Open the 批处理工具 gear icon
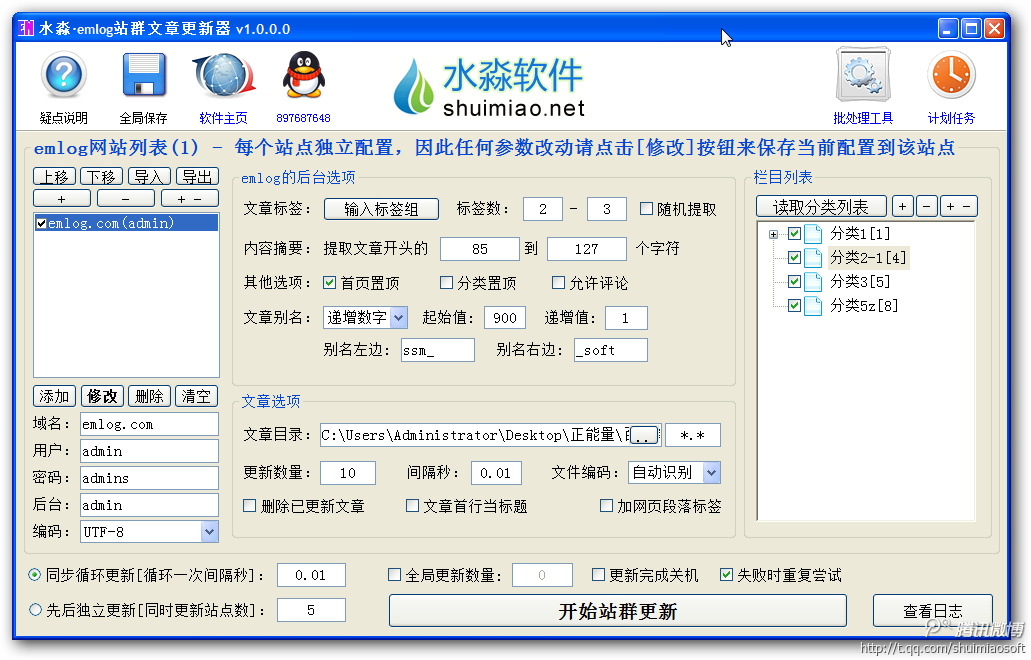The image size is (1031, 660). point(863,74)
